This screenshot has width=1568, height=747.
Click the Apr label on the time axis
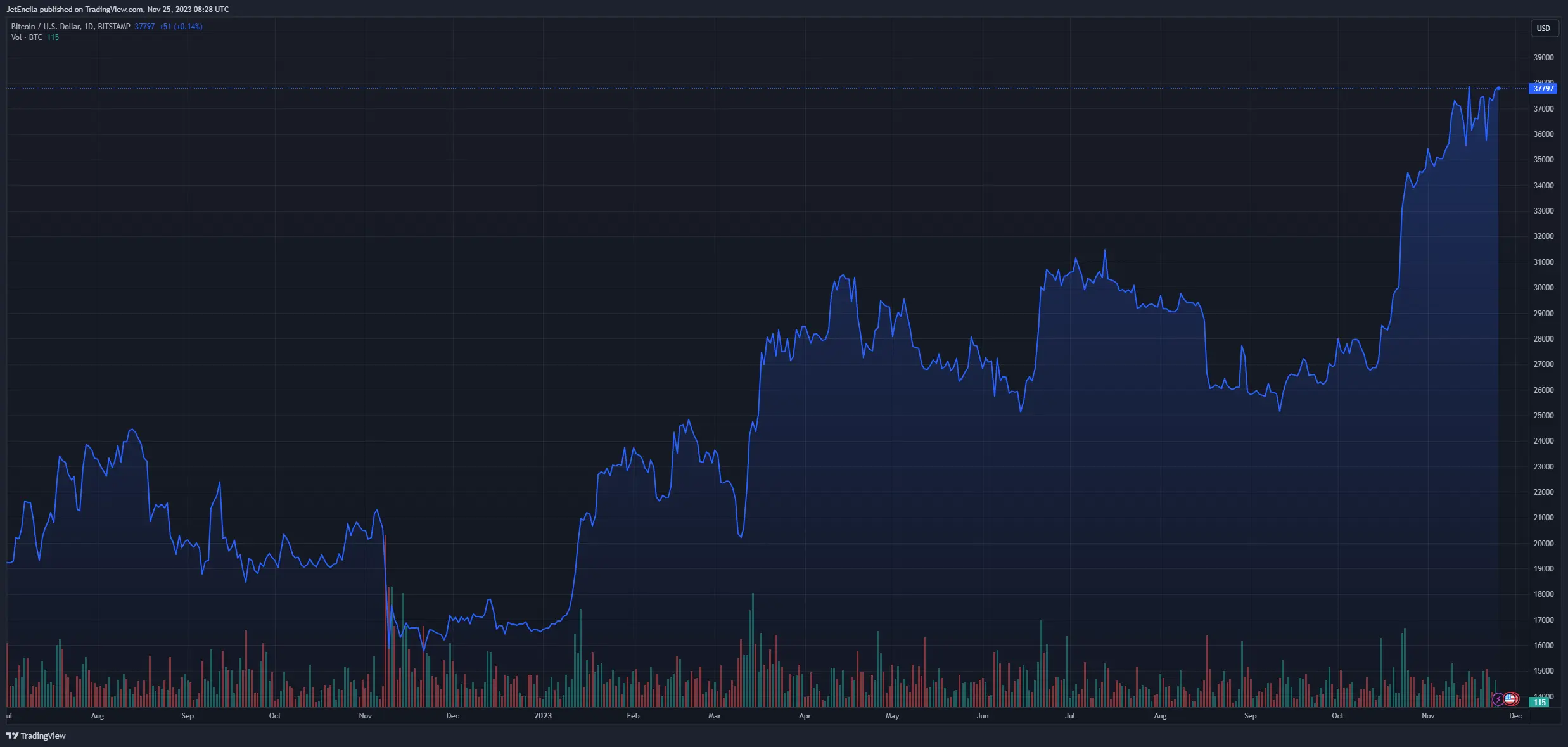click(x=805, y=716)
